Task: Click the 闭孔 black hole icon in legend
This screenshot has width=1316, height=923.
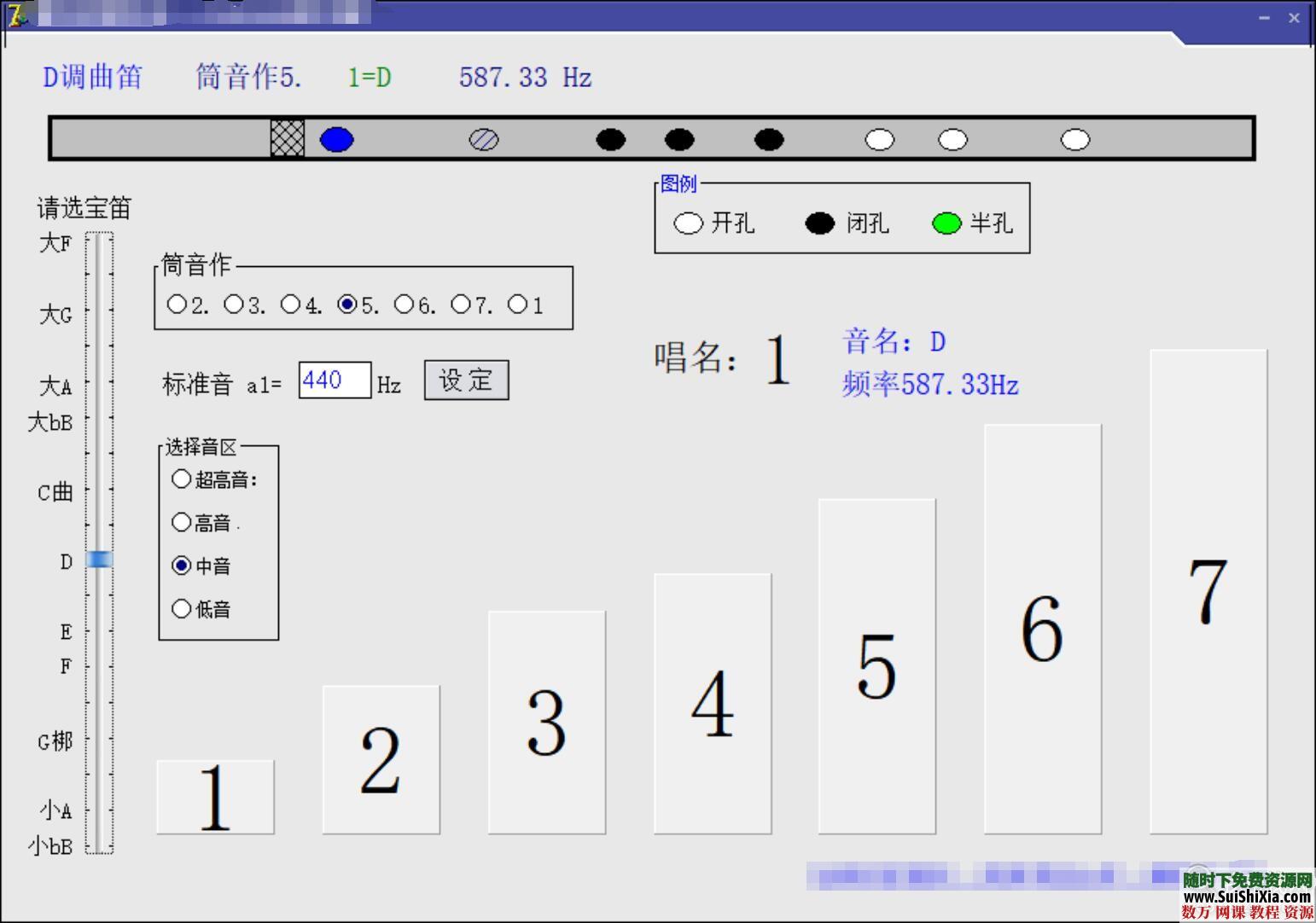Action: tap(818, 223)
